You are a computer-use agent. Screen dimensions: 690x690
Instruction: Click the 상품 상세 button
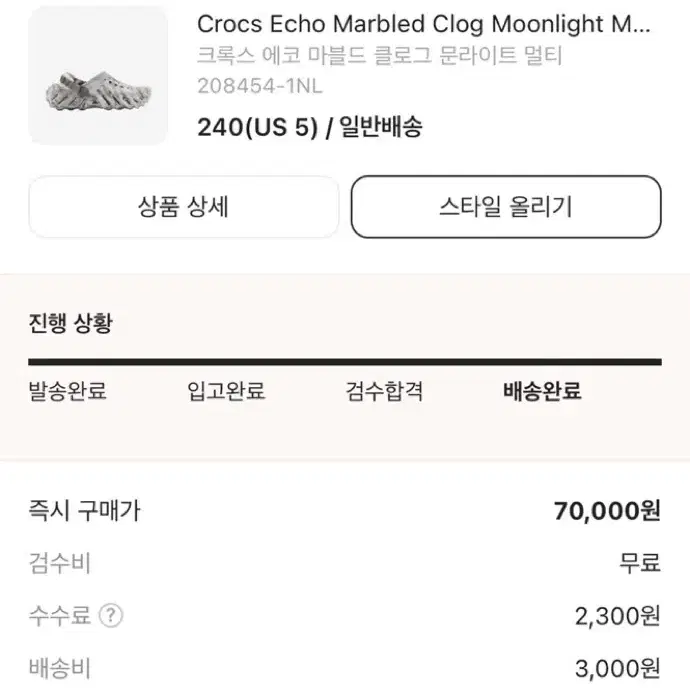pyautogui.click(x=184, y=207)
